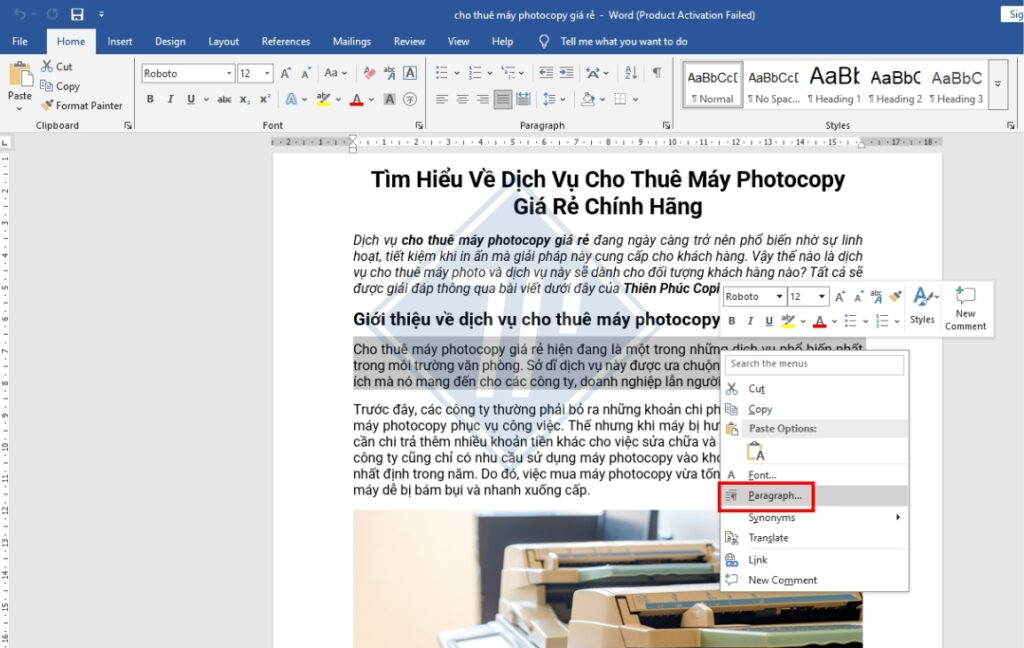The height and width of the screenshot is (648, 1024).
Task: Apply the Heading 1 style
Action: [x=834, y=84]
